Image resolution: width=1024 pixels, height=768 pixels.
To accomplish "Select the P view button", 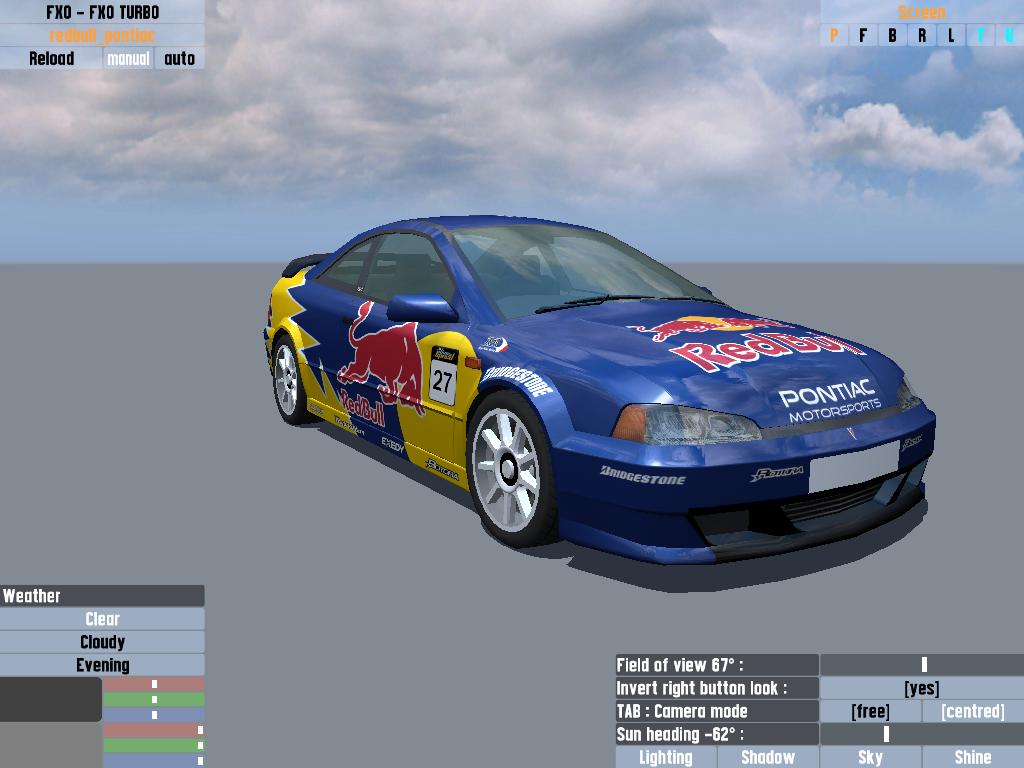I will pos(834,35).
